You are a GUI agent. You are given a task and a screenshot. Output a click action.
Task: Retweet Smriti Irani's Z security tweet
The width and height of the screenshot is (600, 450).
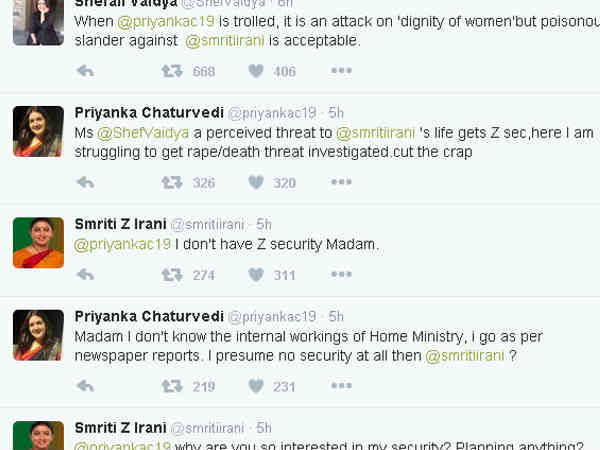pyautogui.click(x=173, y=275)
